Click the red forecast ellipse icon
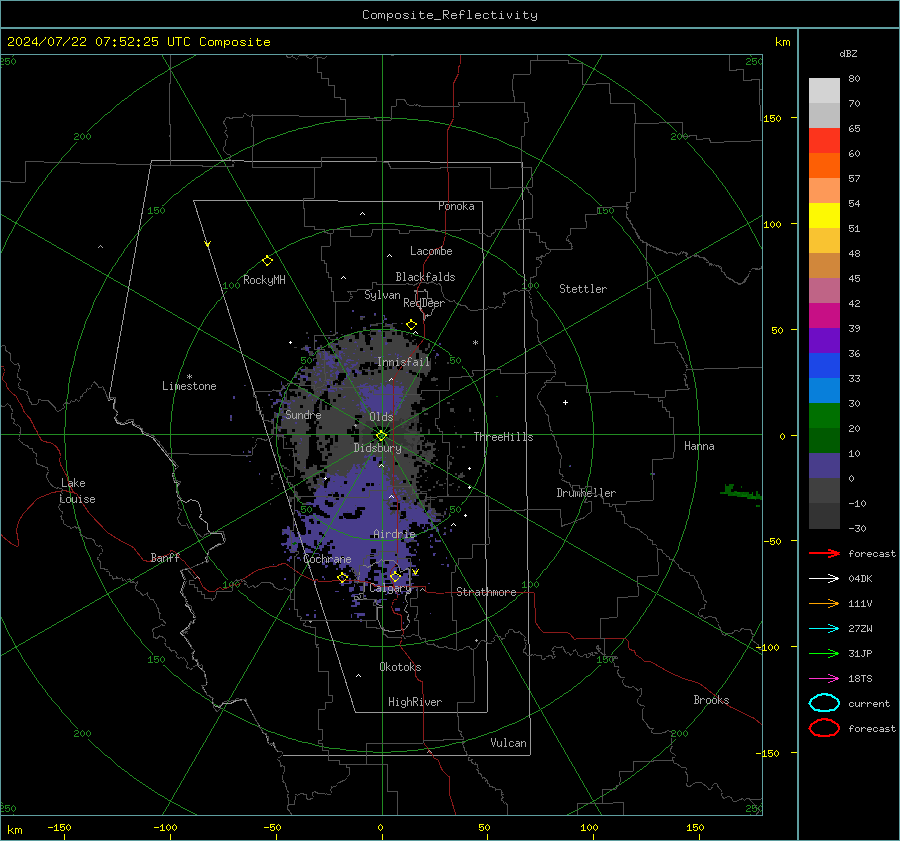 click(824, 728)
